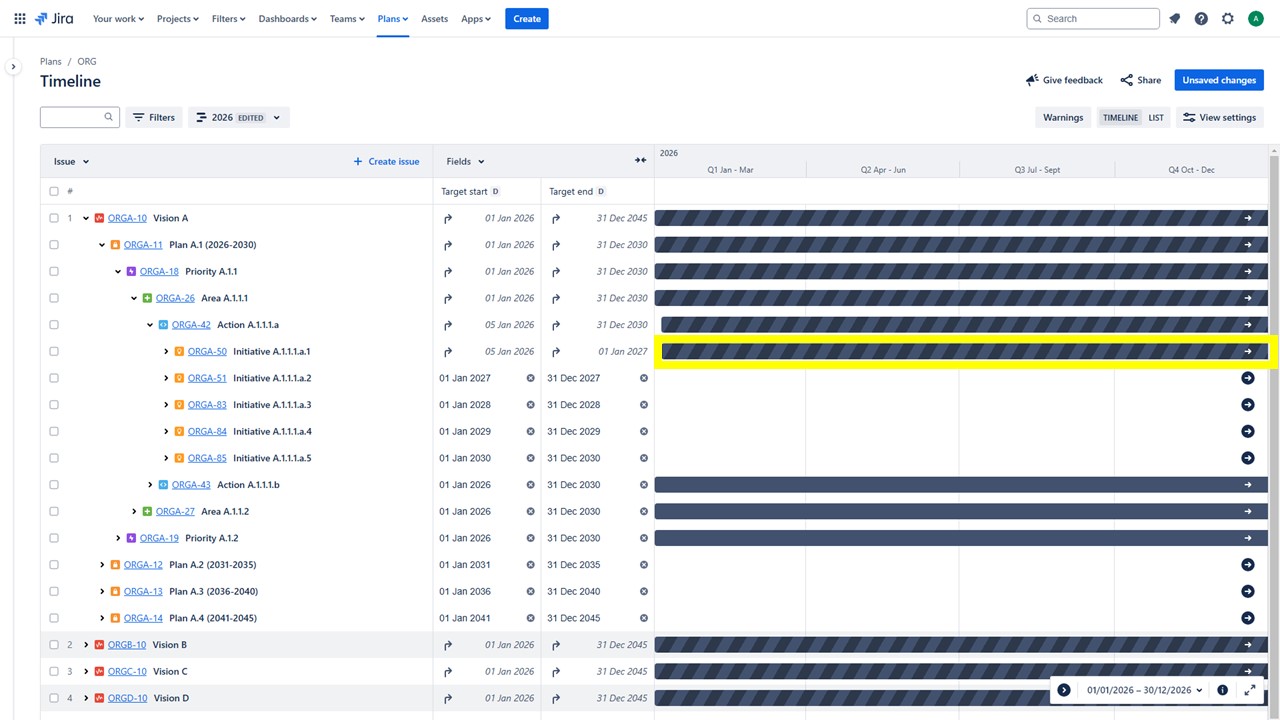Click the top navigation Search field

click(1093, 18)
